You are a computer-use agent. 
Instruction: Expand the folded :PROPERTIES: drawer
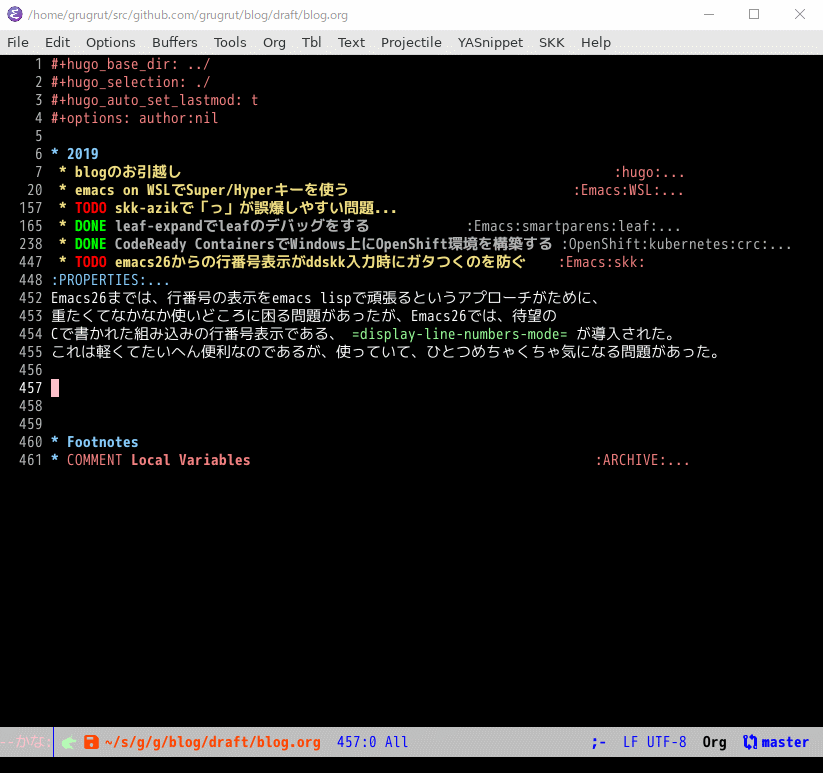(110, 280)
